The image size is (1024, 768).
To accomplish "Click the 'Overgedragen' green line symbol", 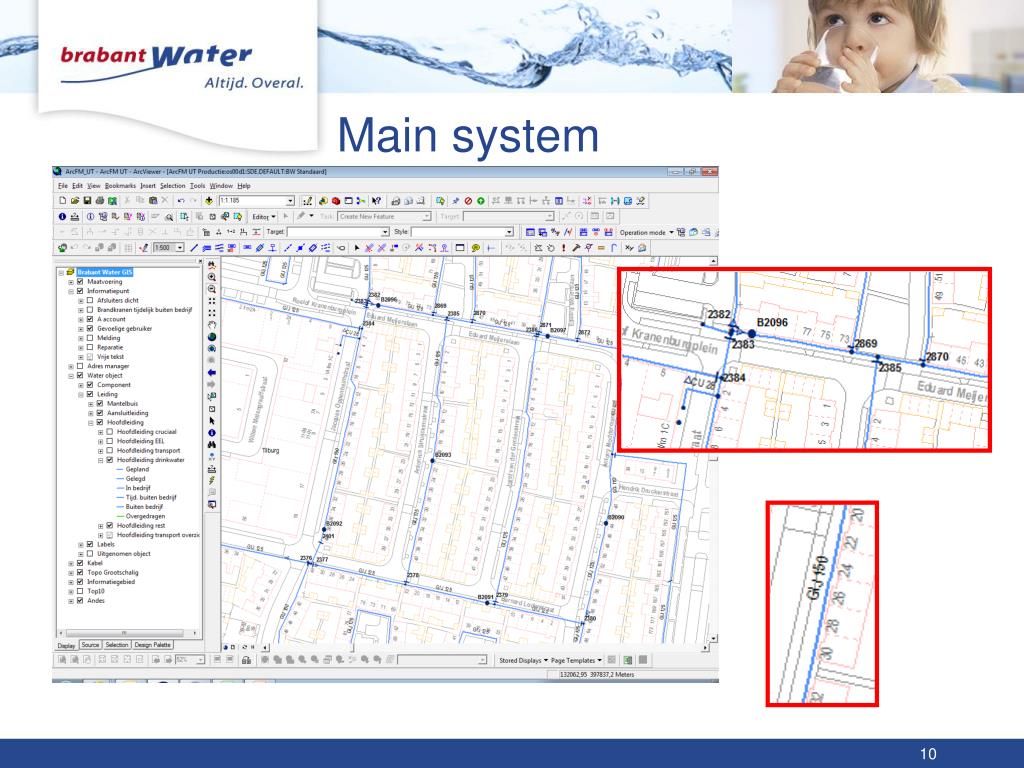I will pyautogui.click(x=120, y=516).
